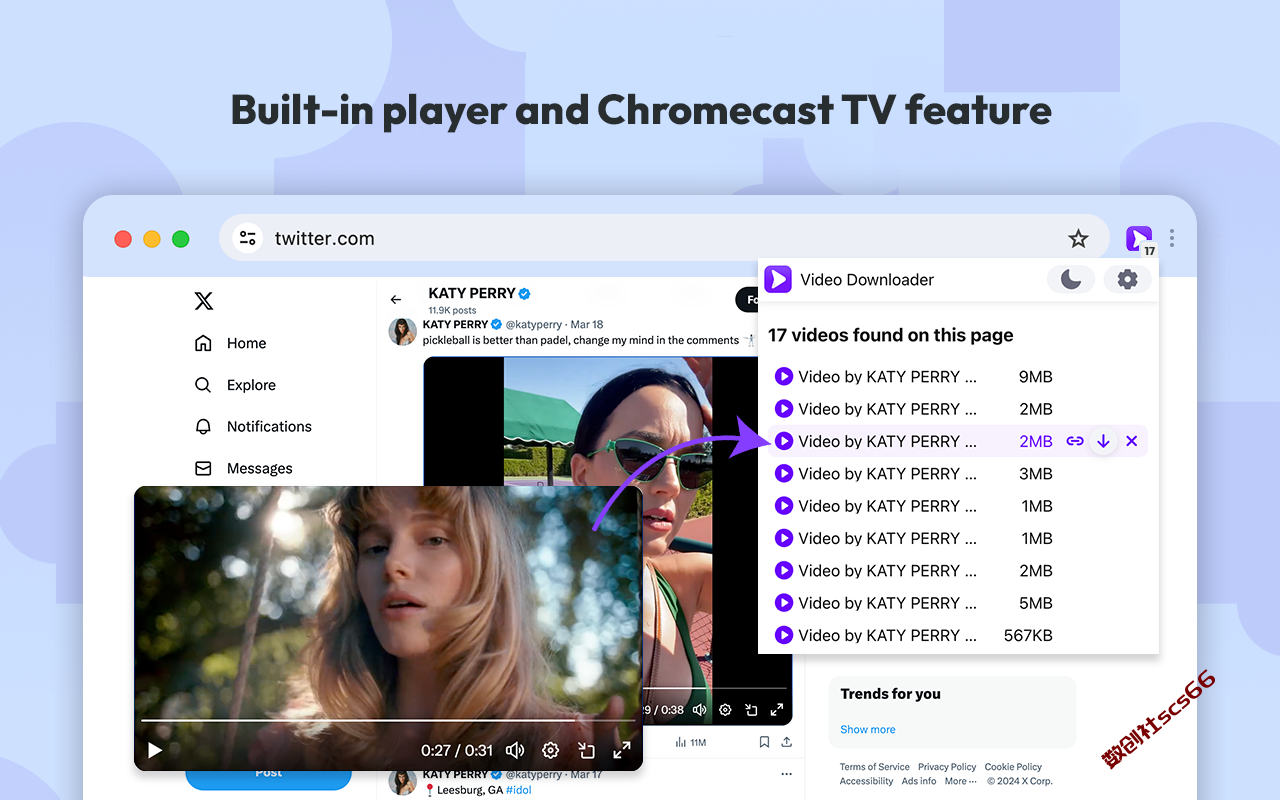Screen dimensions: 1280x800
Task: Open popup player settings gear
Action: coord(550,750)
